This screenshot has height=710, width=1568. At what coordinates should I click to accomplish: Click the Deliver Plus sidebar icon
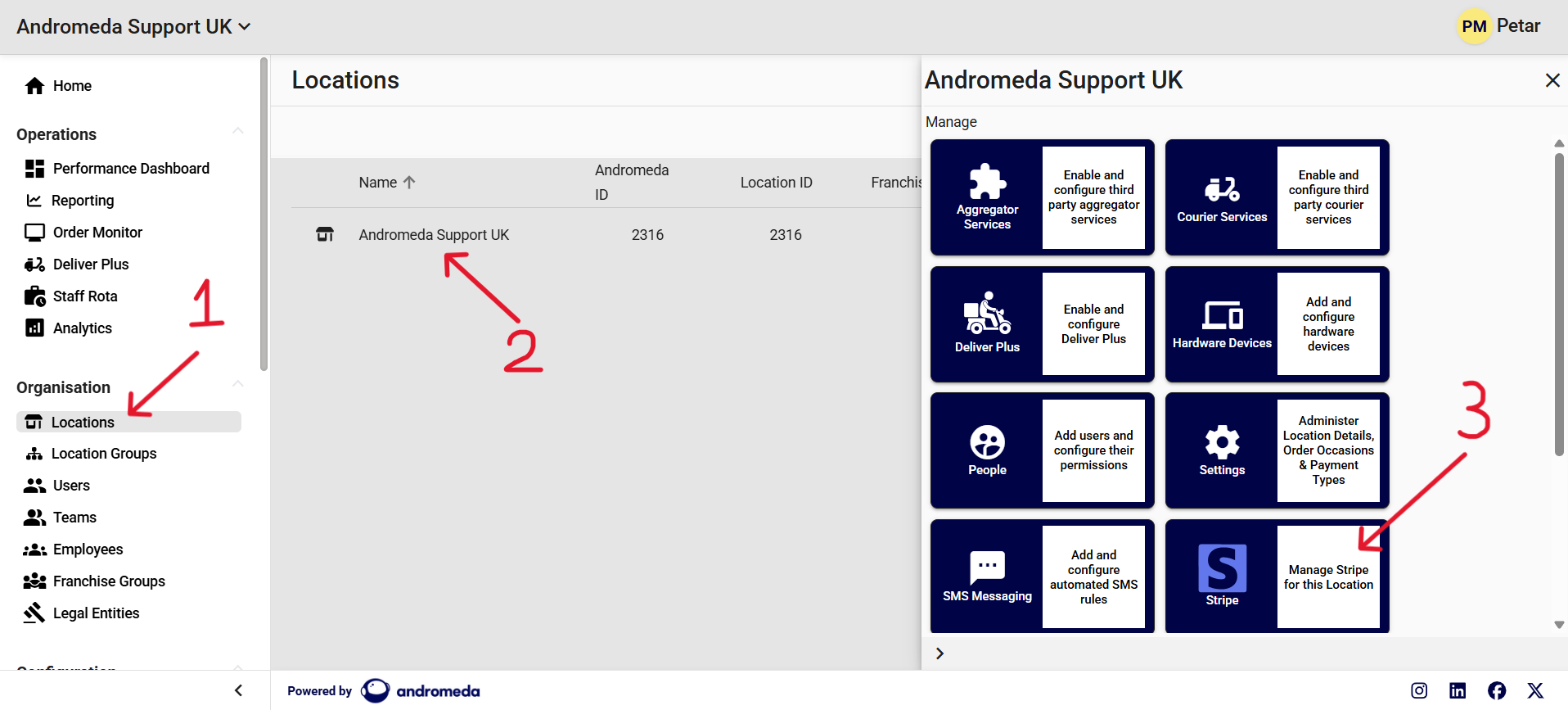[x=34, y=265]
